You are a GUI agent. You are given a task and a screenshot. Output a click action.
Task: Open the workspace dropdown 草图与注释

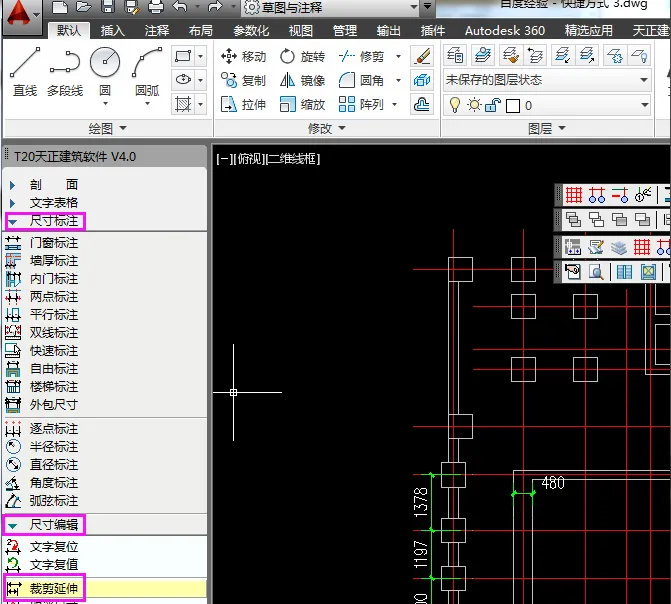(x=330, y=7)
